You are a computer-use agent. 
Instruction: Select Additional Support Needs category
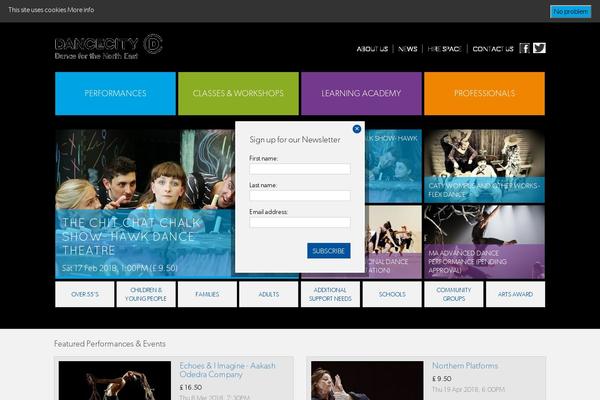(330, 294)
